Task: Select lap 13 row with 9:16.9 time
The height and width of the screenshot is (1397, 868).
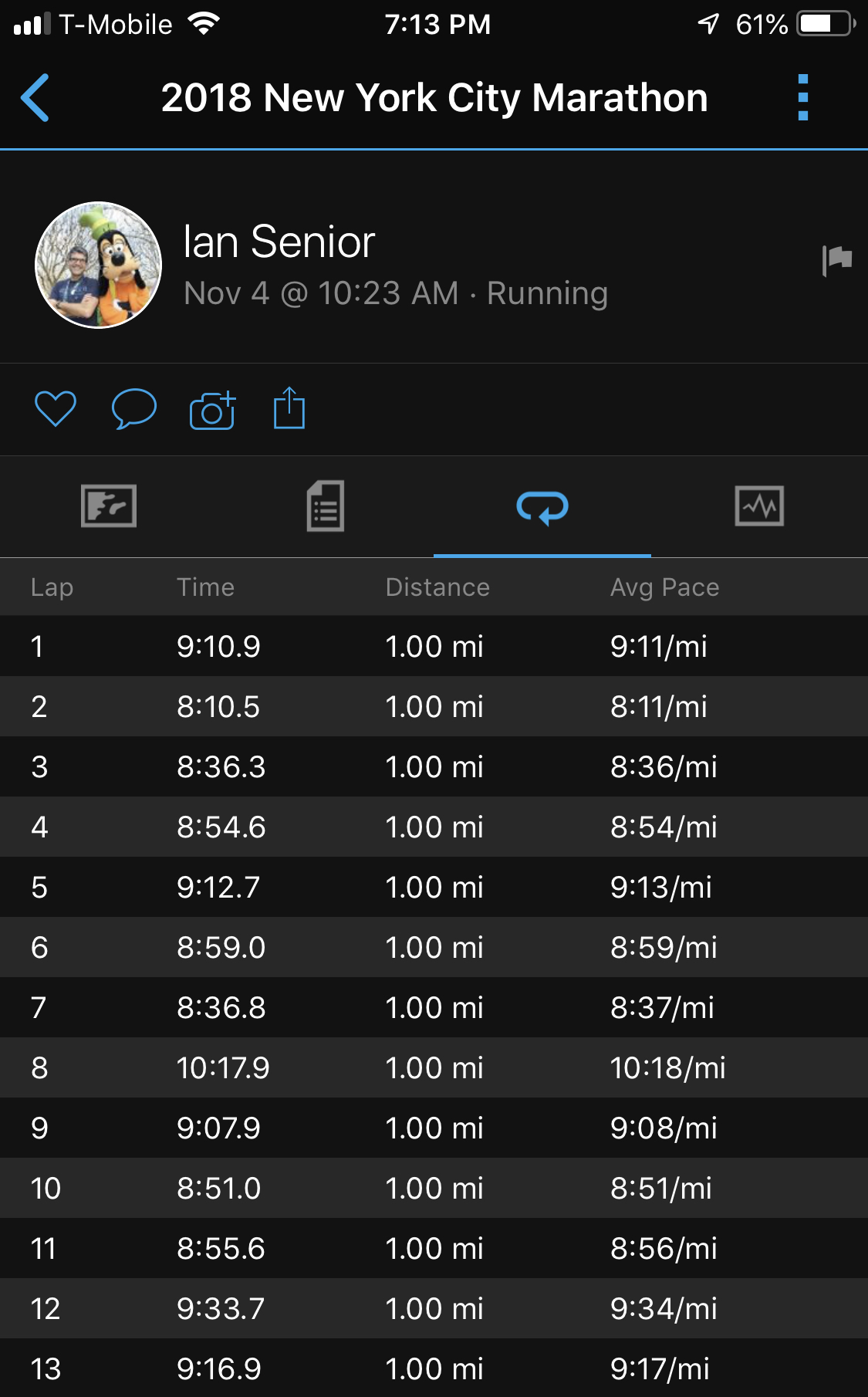Action: coord(434,1369)
